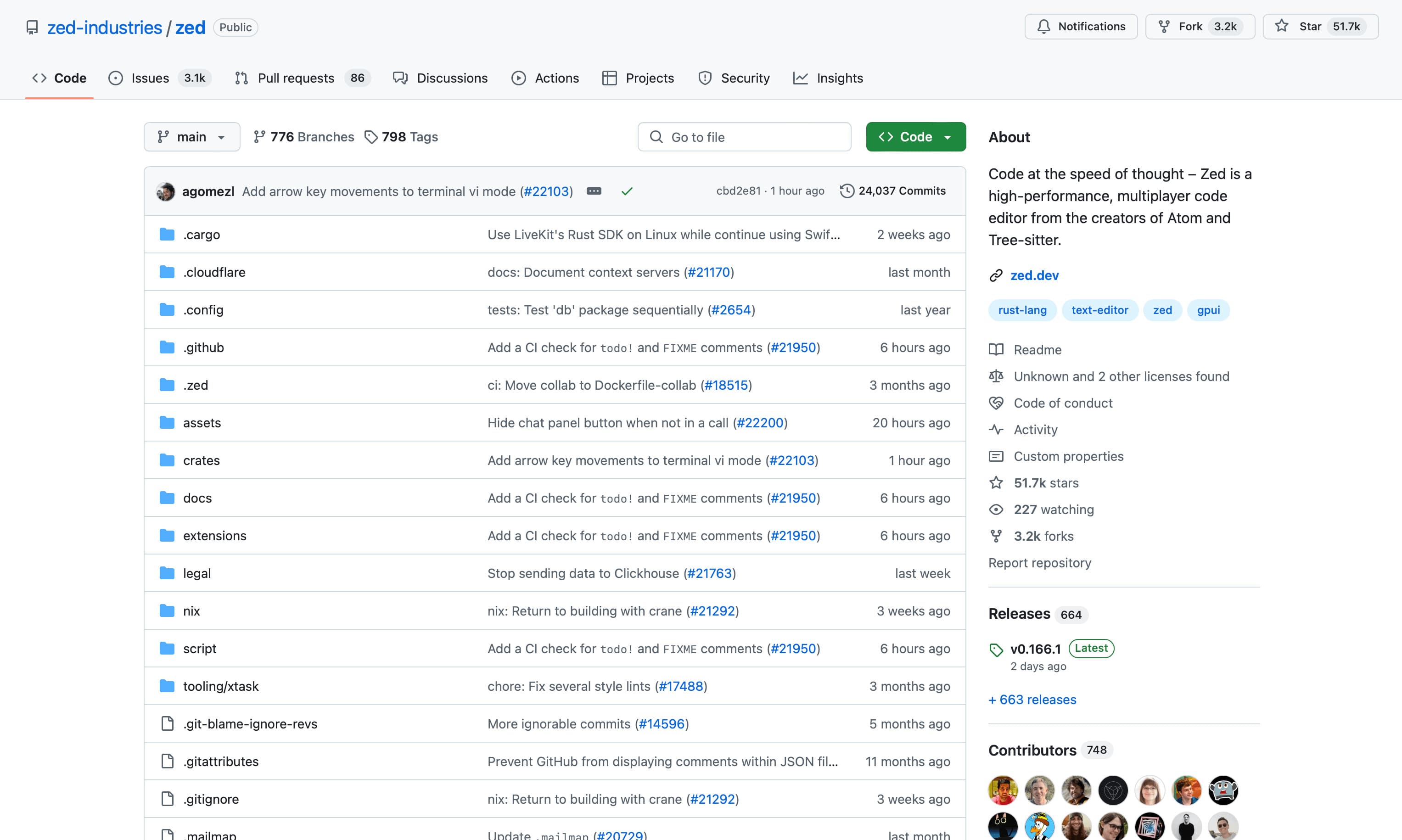The width and height of the screenshot is (1402, 840).
Task: Click the commit history clock icon
Action: 846,191
